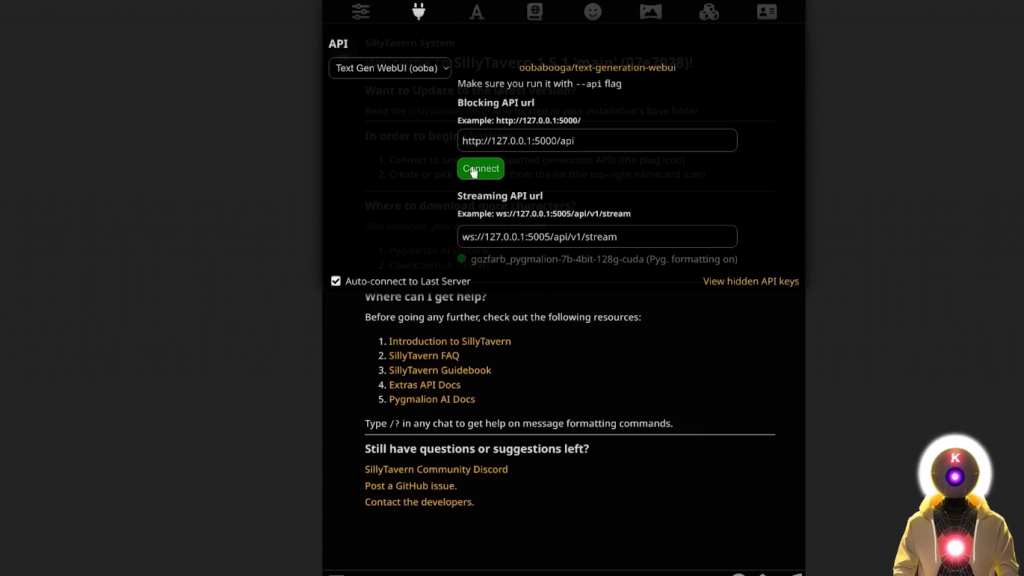Open the AI response settings sliders icon
1024x576 pixels.
(360, 12)
